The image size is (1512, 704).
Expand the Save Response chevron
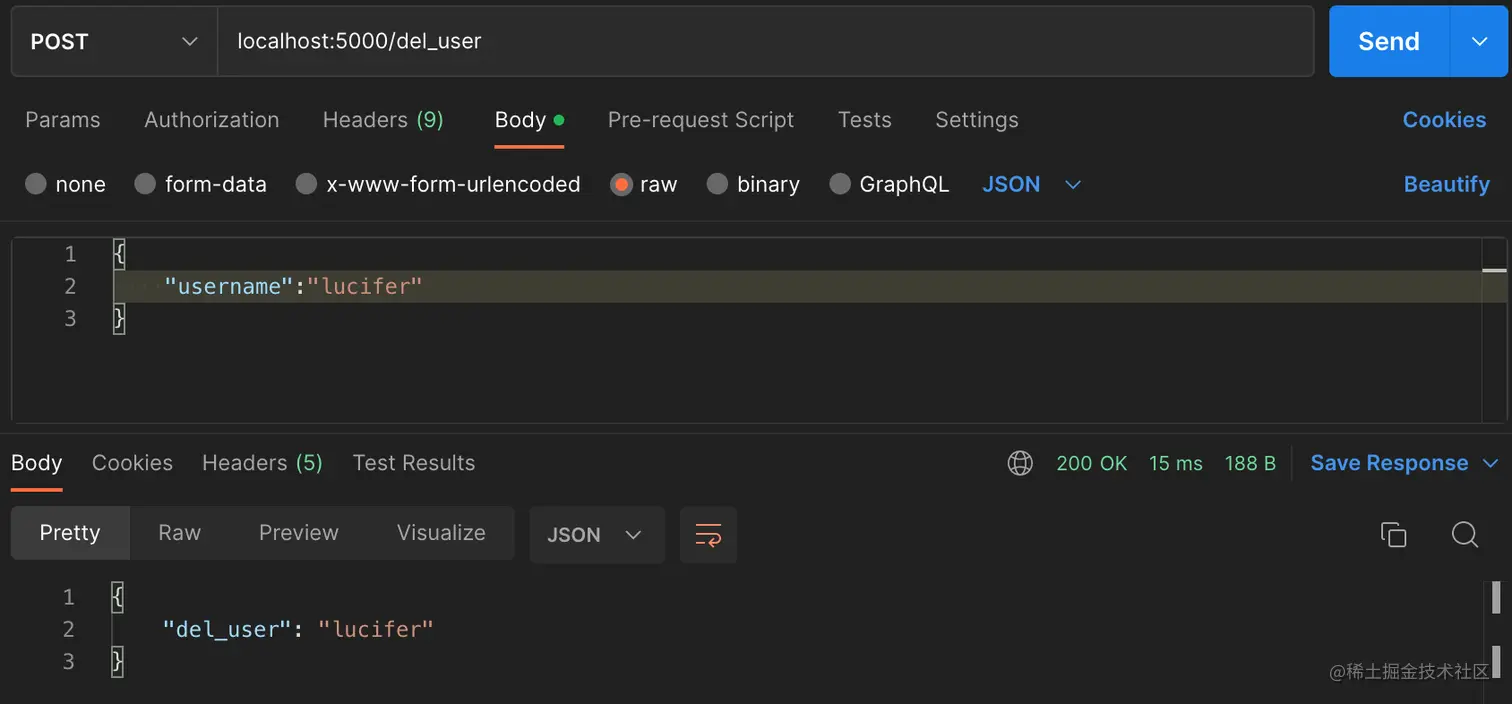pos(1490,463)
